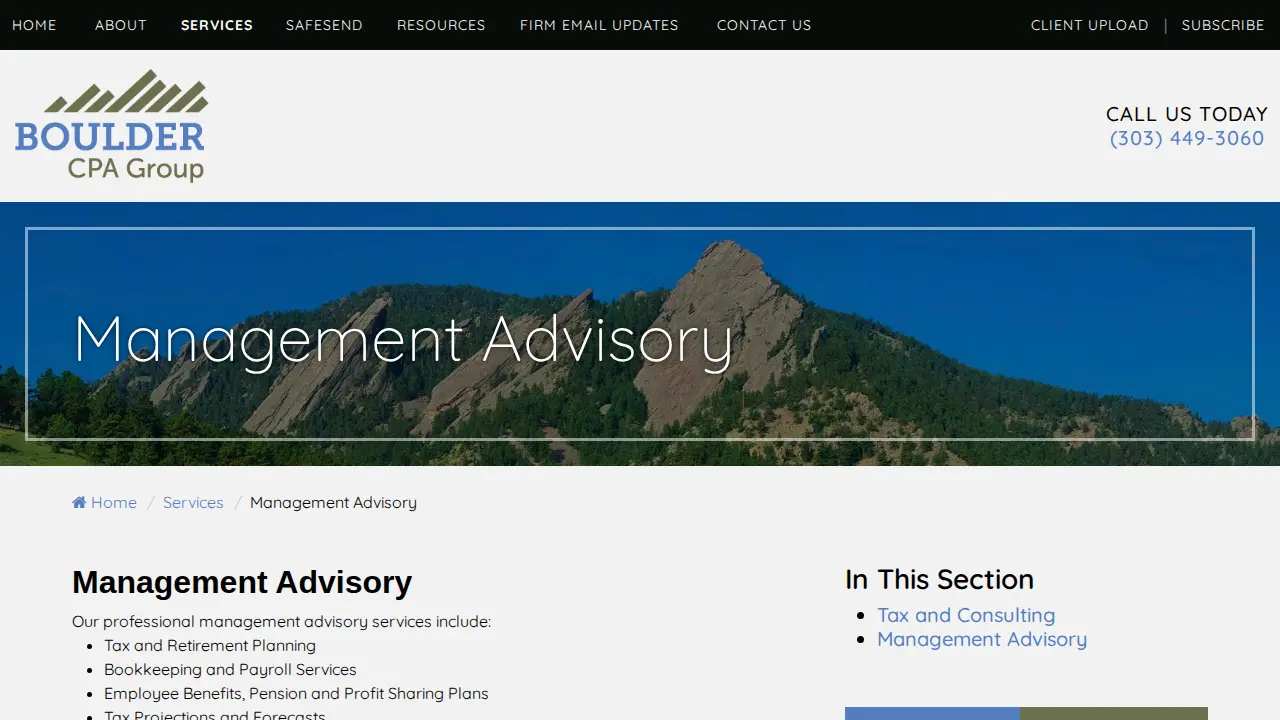Click the Boulder CPA Group logo
The height and width of the screenshot is (720, 1280).
click(111, 126)
